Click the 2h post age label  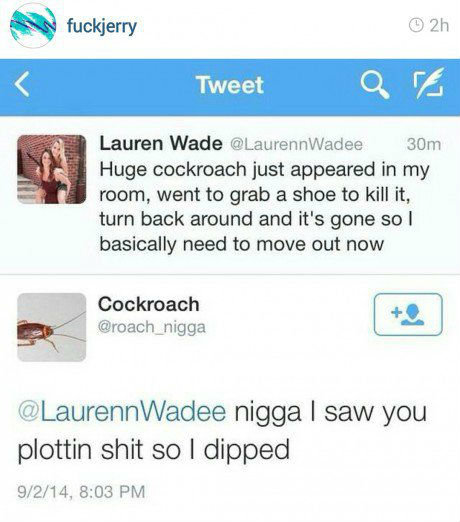pyautogui.click(x=439, y=26)
